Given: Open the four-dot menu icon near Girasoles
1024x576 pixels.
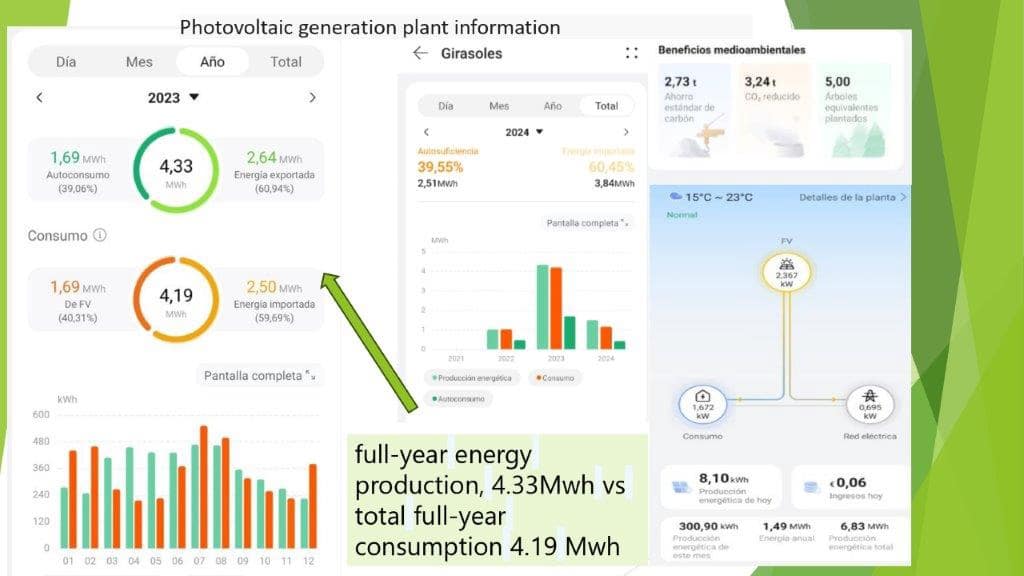Looking at the screenshot, I should (631, 53).
